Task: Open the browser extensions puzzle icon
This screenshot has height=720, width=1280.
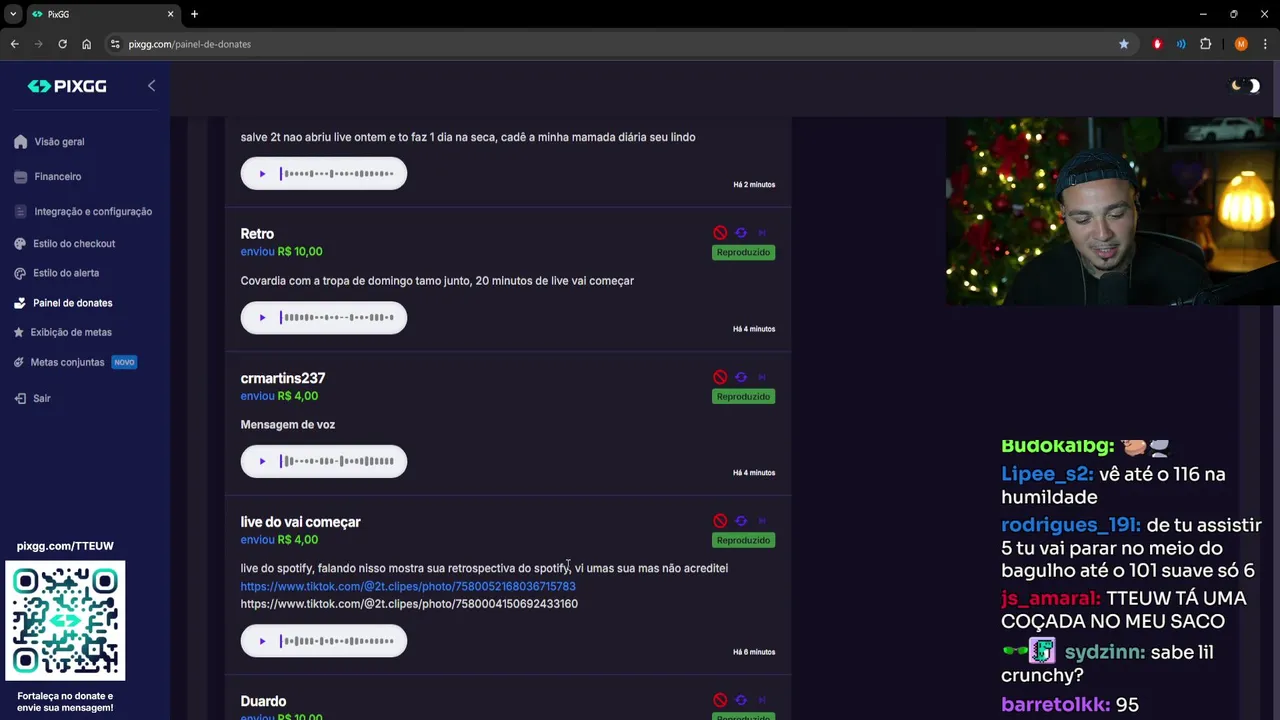Action: (x=1205, y=44)
